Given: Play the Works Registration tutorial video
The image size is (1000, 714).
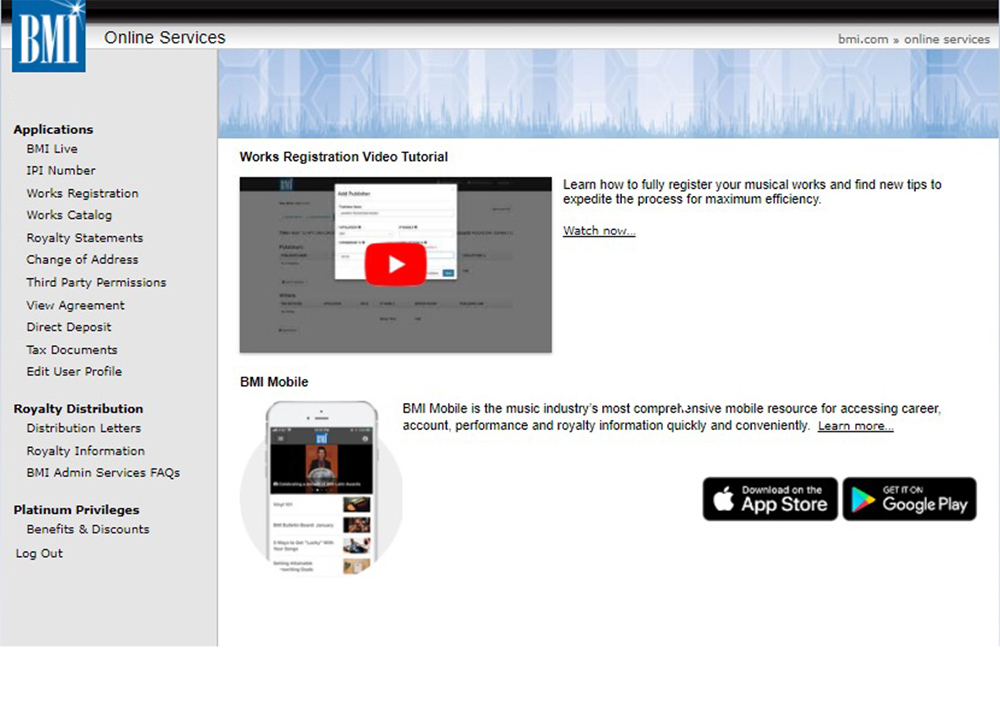Looking at the screenshot, I should [395, 264].
